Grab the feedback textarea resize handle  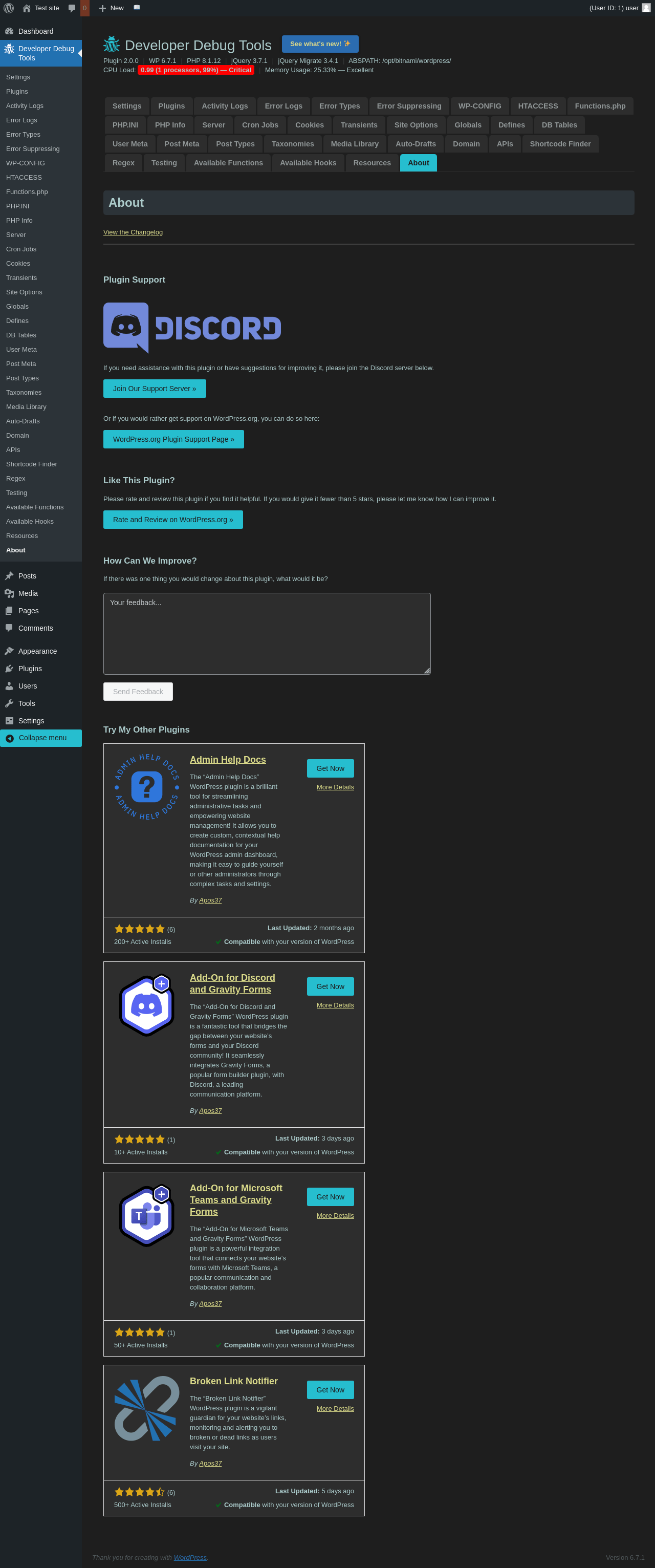click(427, 670)
